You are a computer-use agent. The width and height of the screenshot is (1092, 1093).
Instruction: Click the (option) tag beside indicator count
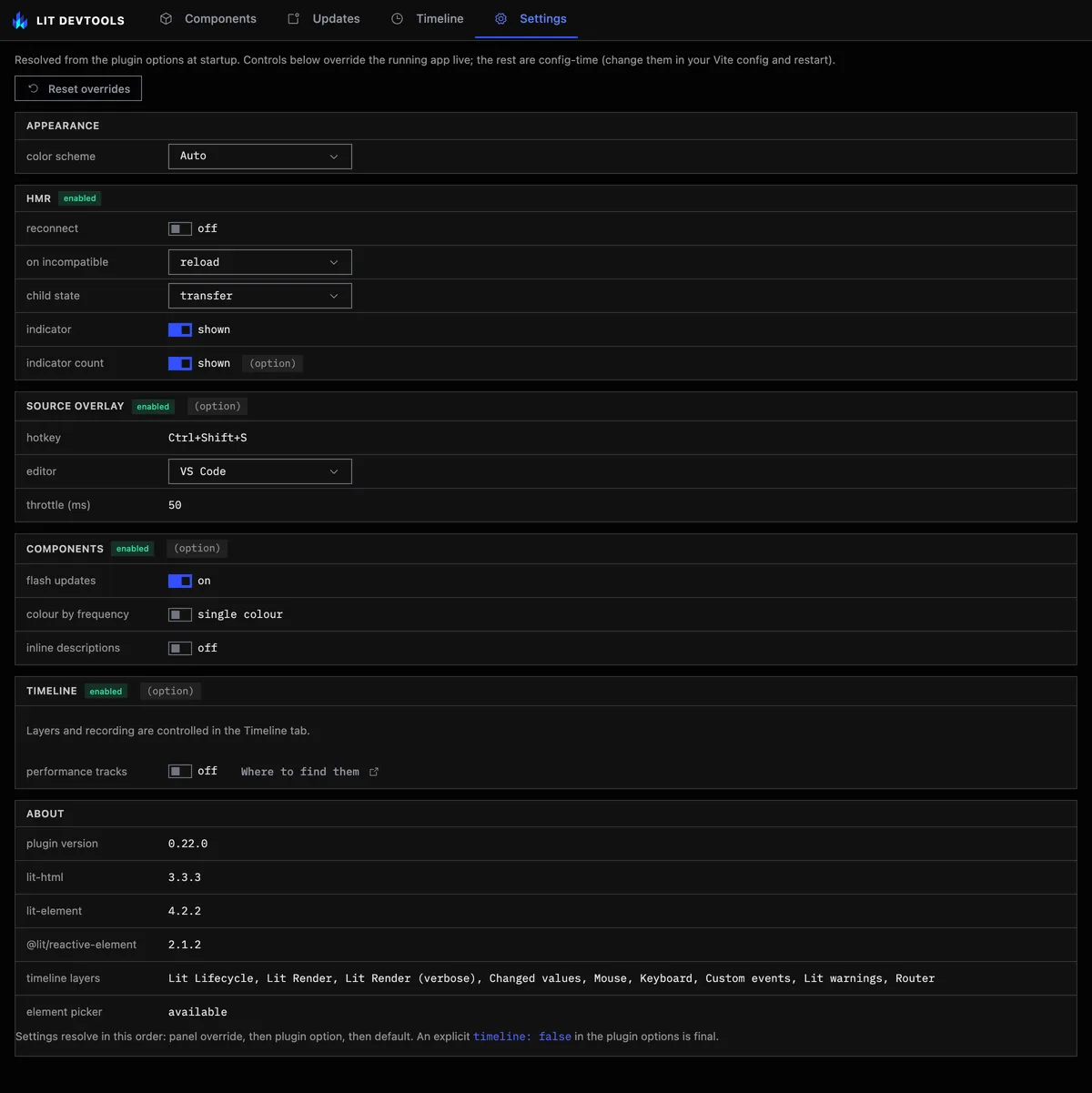272,363
